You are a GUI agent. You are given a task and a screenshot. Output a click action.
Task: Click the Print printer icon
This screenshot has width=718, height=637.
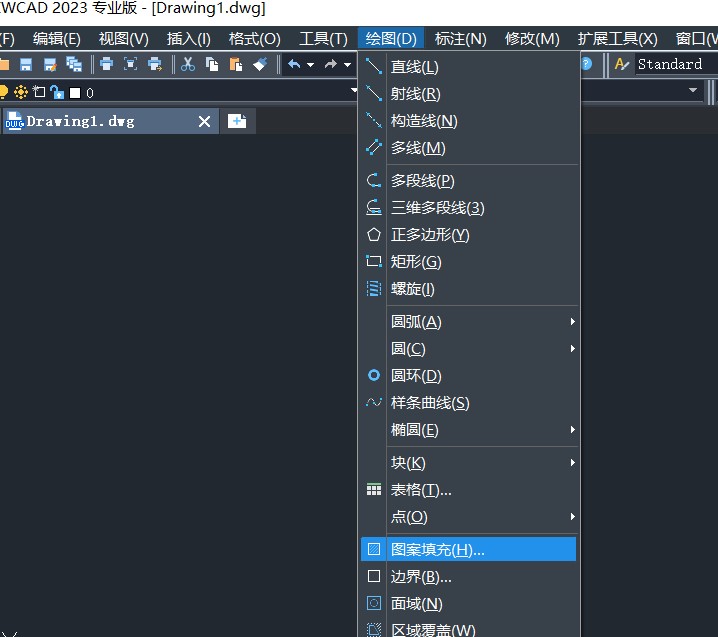pyautogui.click(x=106, y=64)
